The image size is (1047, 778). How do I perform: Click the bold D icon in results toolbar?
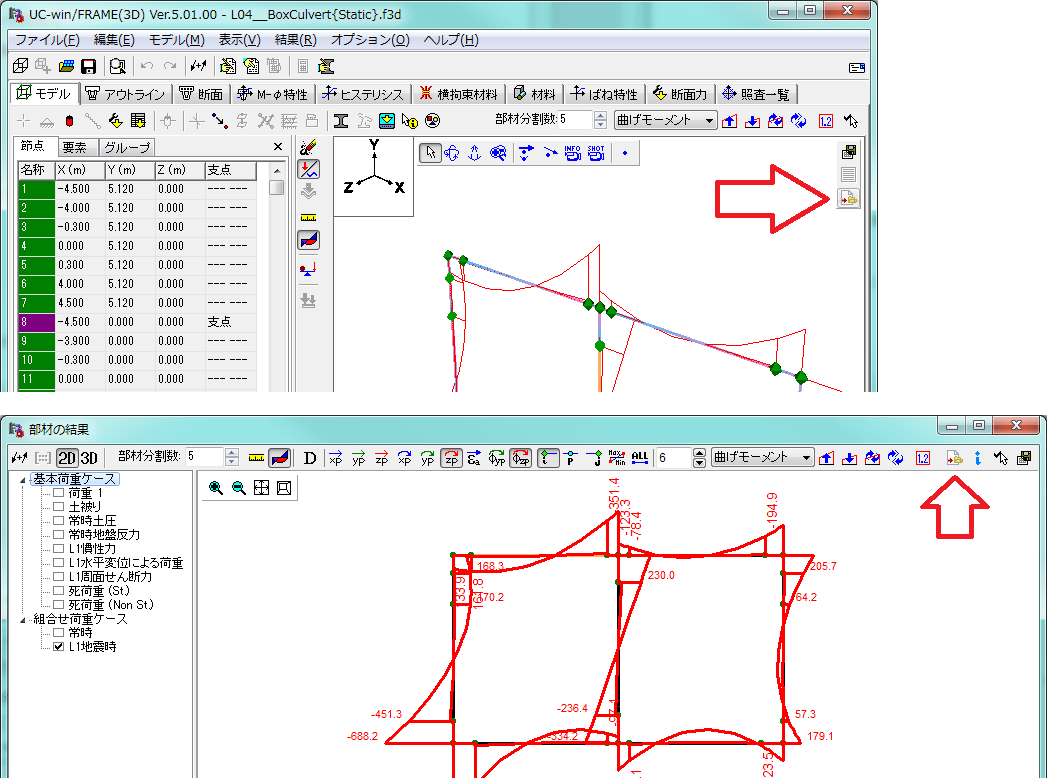click(310, 458)
